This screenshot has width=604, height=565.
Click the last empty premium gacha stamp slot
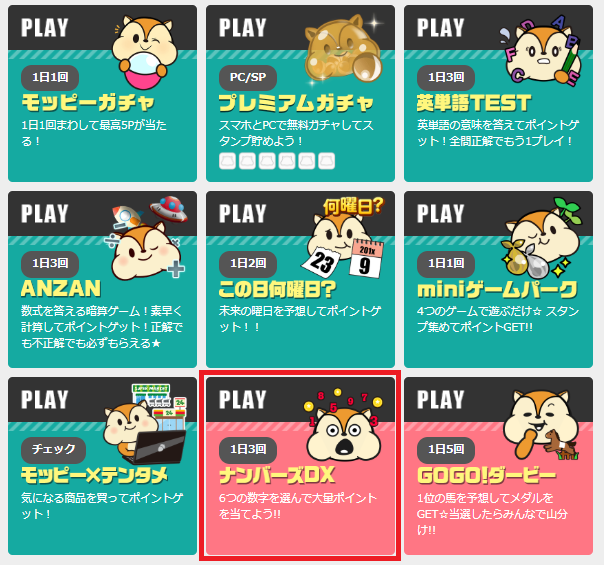pyautogui.click(x=327, y=161)
